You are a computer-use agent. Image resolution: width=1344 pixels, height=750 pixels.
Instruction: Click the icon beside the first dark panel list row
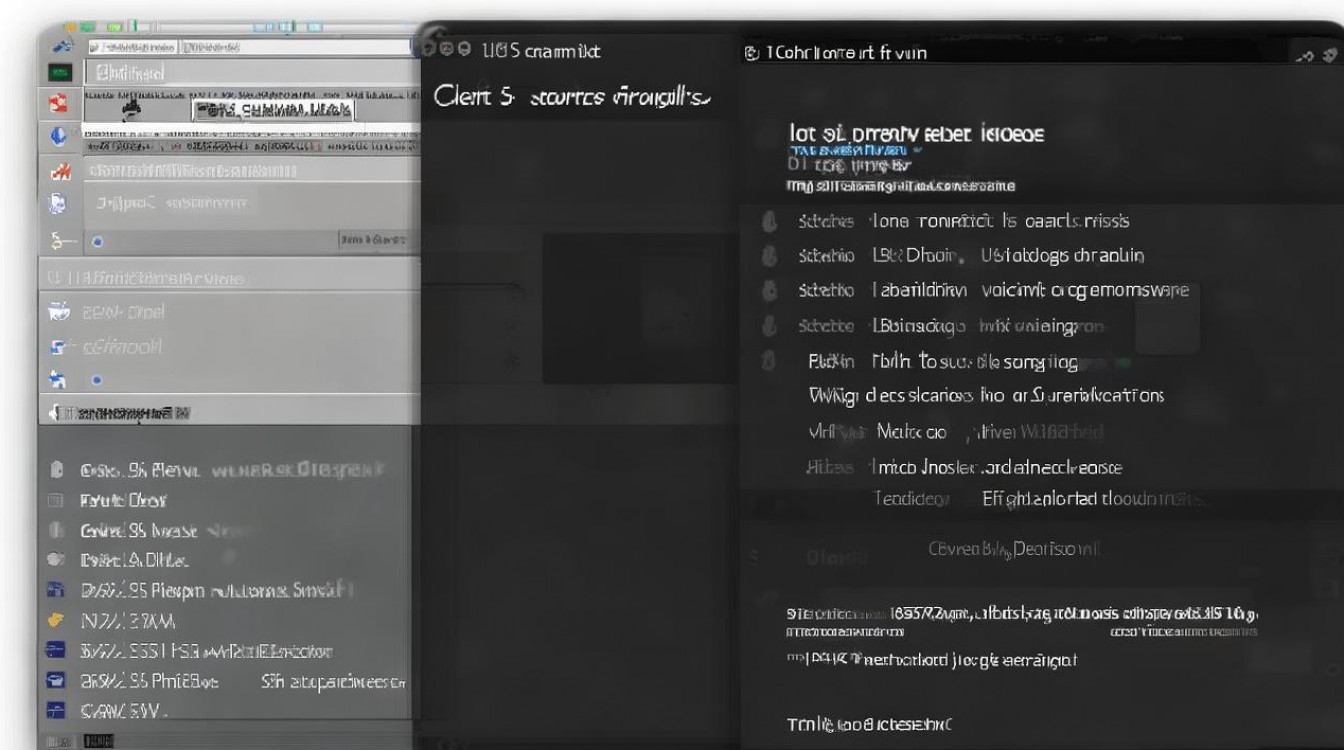pos(769,222)
